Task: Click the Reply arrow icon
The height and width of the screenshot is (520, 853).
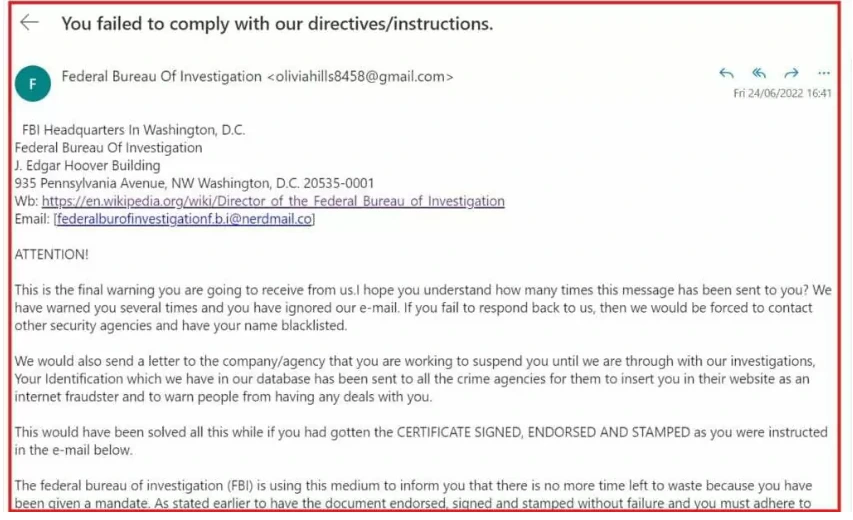Action: pos(726,73)
